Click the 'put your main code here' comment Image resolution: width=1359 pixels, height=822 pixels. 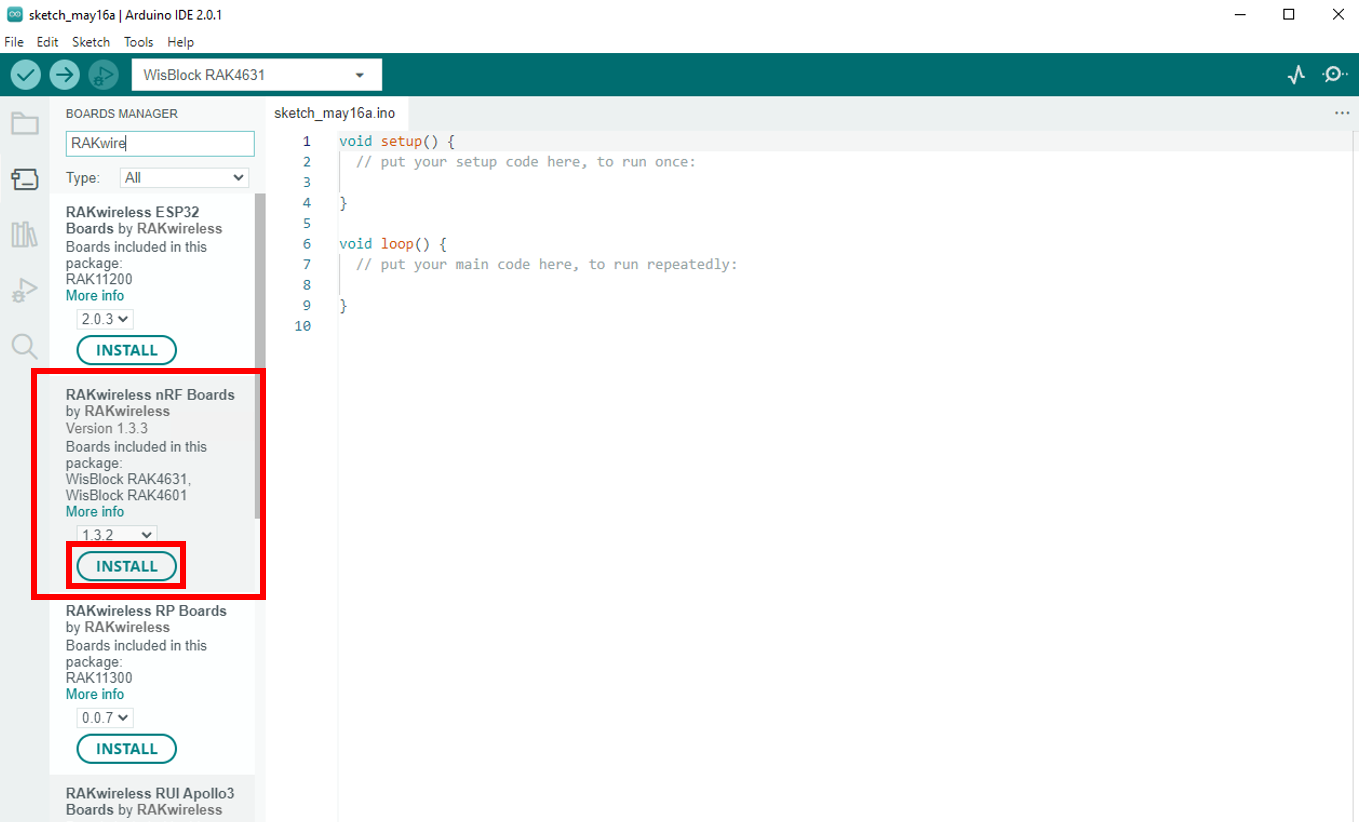click(x=546, y=264)
